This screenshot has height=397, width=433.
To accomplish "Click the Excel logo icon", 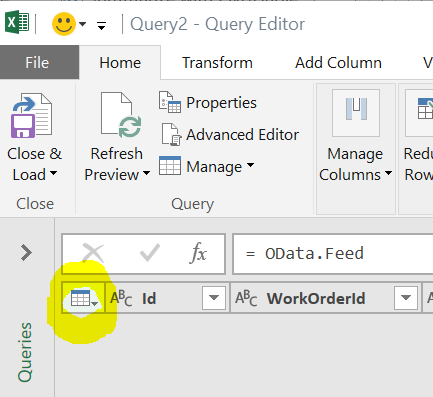I will click(17, 22).
